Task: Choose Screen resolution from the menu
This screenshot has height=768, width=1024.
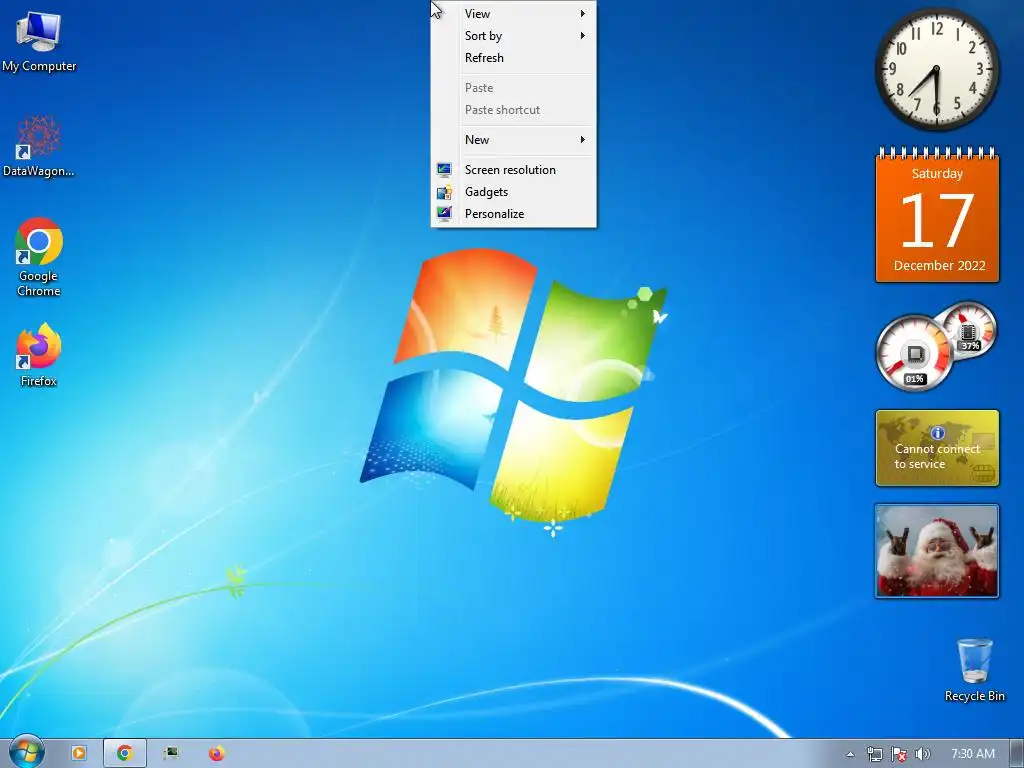Action: (x=514, y=170)
